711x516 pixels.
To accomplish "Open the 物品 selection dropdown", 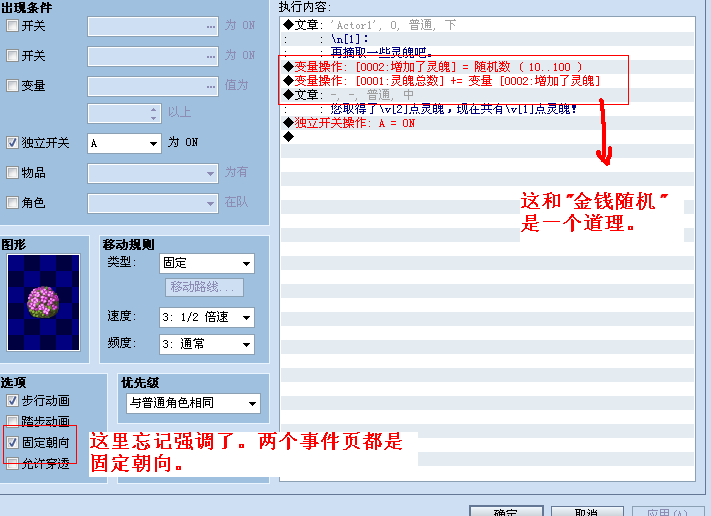I will [153, 173].
